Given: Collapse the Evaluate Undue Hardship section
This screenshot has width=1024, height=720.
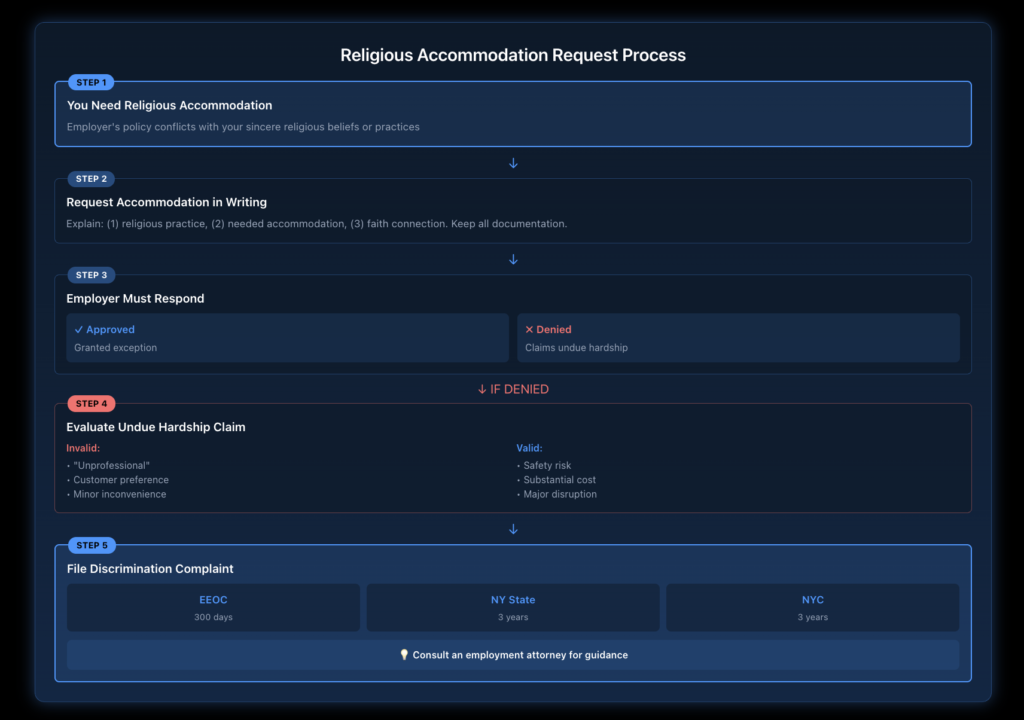Looking at the screenshot, I should (156, 426).
